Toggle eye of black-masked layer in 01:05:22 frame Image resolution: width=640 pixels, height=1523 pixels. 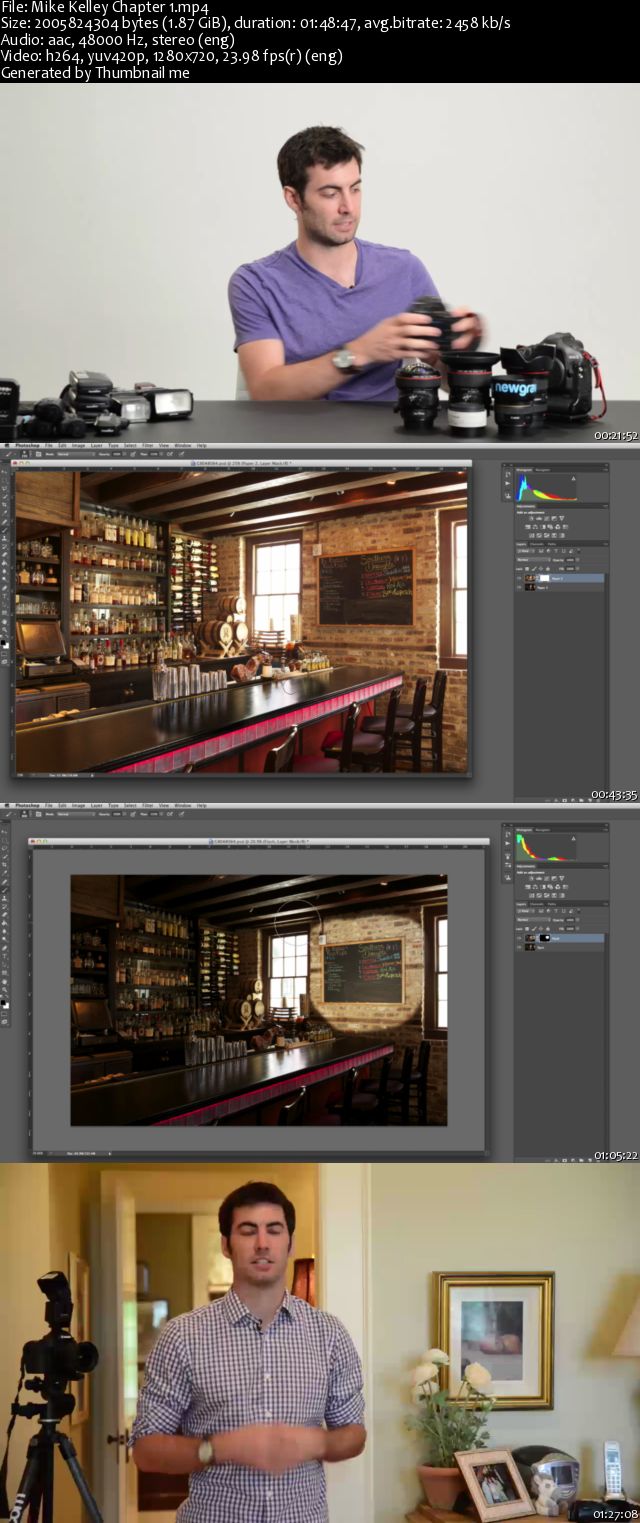point(518,938)
